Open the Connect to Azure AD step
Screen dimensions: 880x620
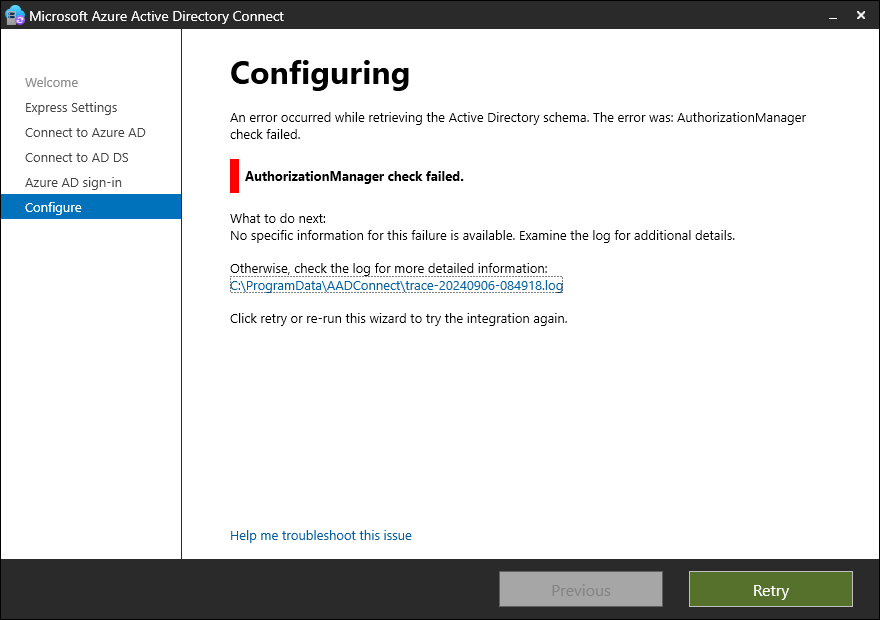pyautogui.click(x=85, y=132)
